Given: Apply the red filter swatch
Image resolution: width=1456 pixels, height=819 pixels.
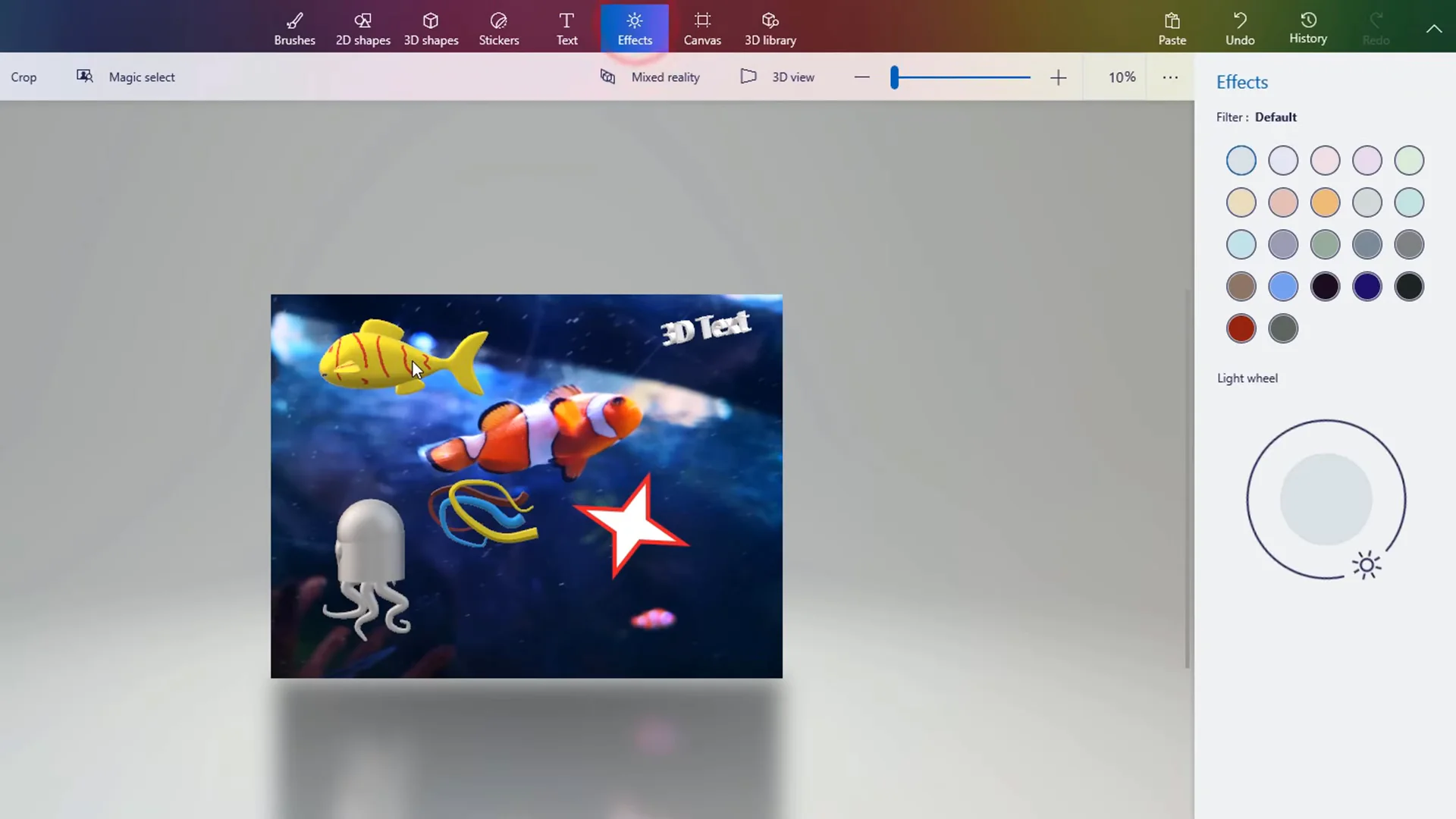Looking at the screenshot, I should 1241,328.
